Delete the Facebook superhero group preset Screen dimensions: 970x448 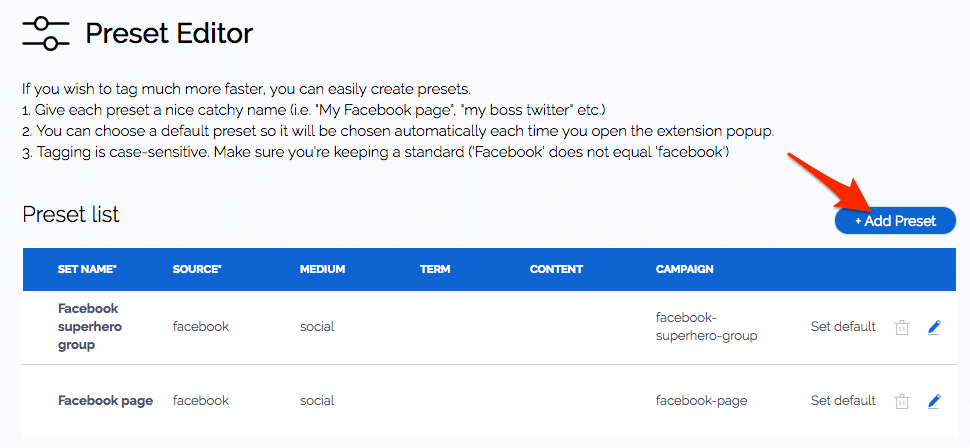[x=901, y=327]
